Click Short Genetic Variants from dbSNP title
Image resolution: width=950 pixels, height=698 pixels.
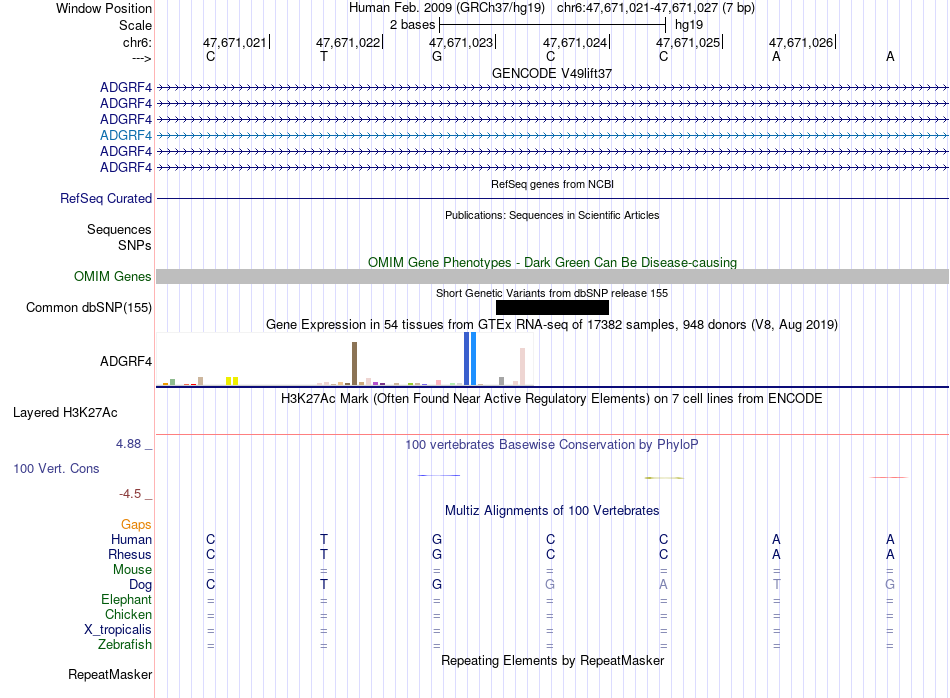552,293
